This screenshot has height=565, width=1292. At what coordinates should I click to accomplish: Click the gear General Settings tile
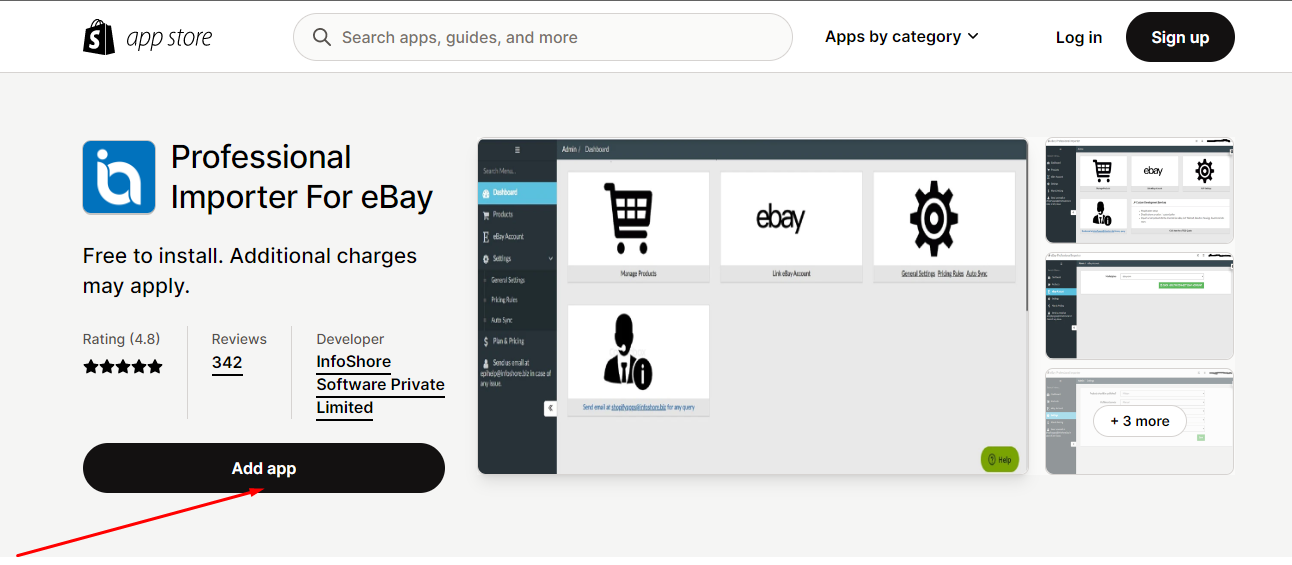[944, 226]
